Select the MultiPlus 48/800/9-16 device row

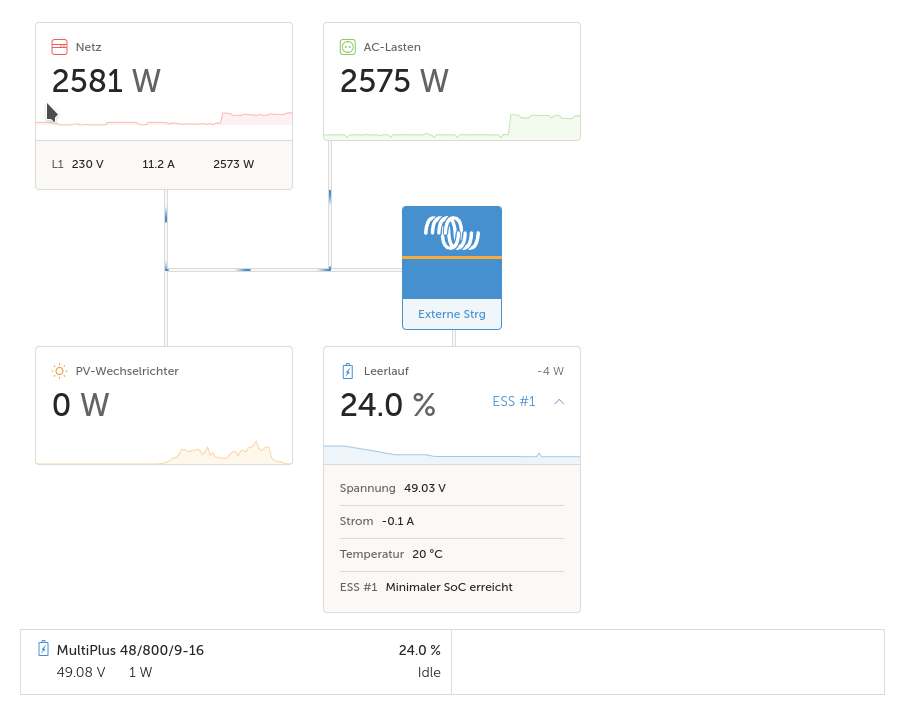click(236, 662)
